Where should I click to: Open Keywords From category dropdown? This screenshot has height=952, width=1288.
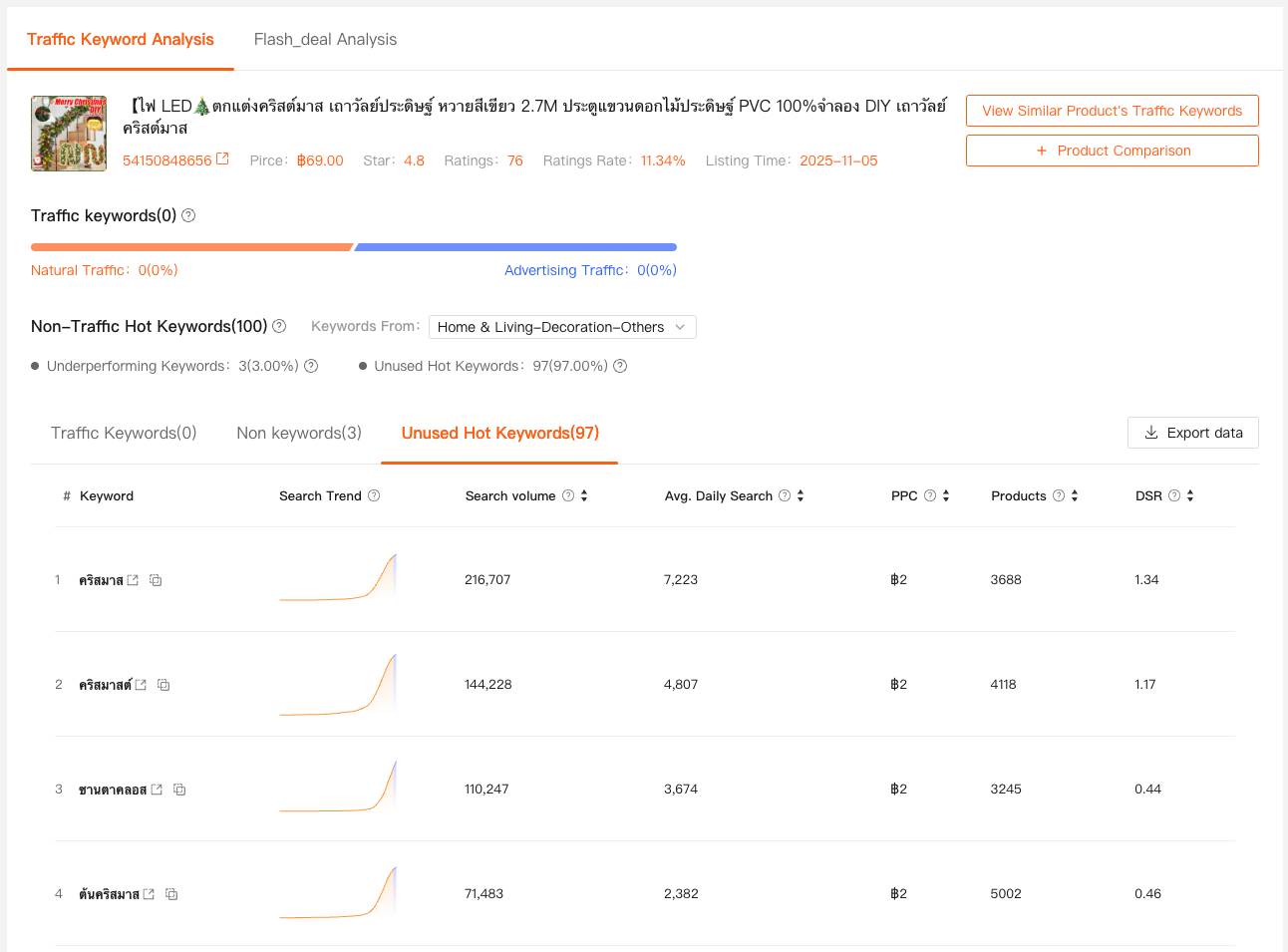point(562,327)
